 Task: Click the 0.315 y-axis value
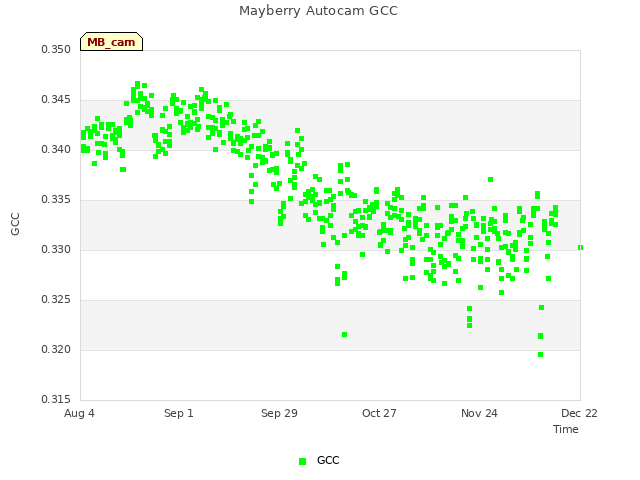[56, 399]
